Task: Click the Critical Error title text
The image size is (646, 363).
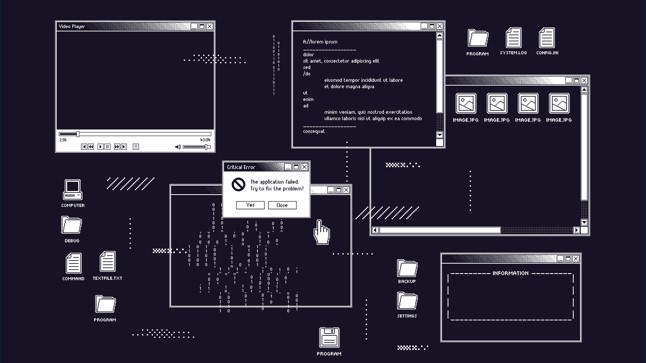Action: [241, 167]
